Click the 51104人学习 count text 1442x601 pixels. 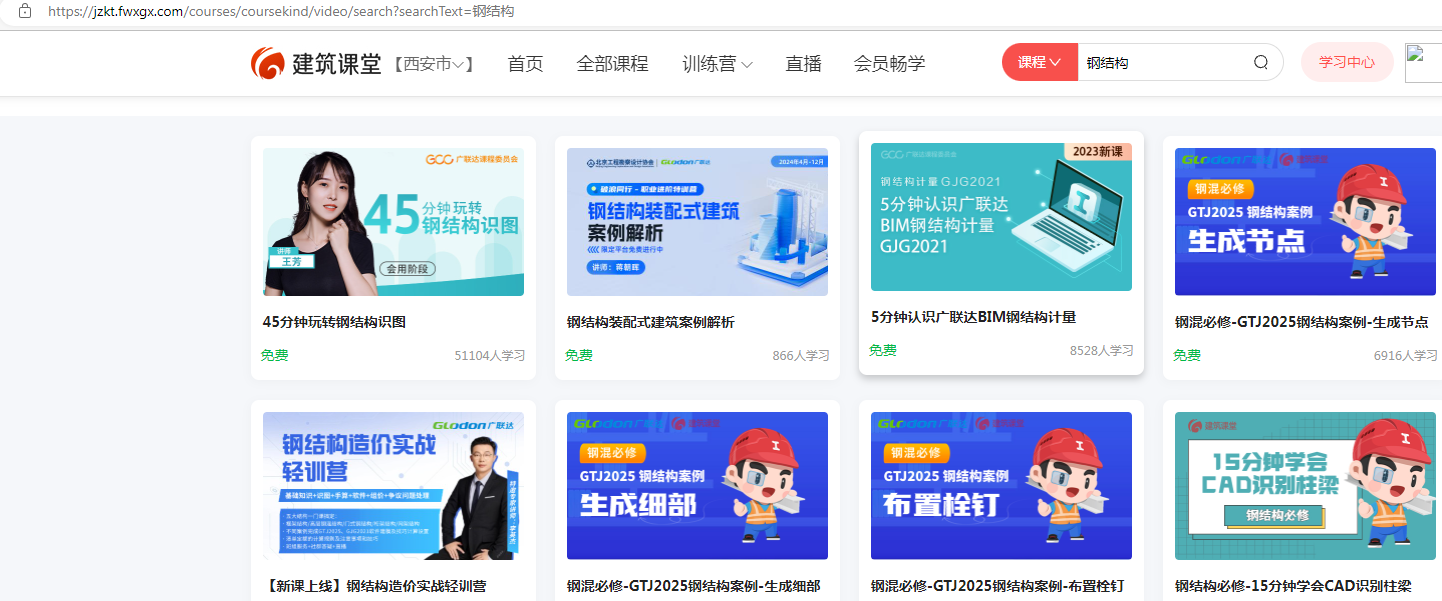pyautogui.click(x=489, y=356)
